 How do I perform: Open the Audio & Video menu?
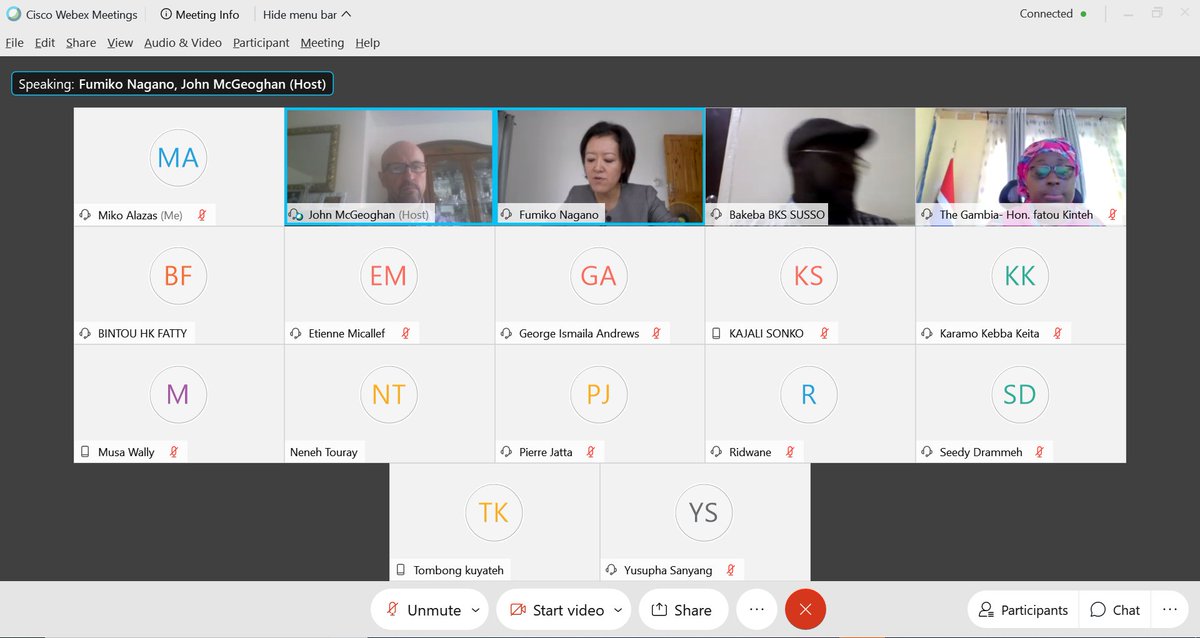[x=183, y=43]
